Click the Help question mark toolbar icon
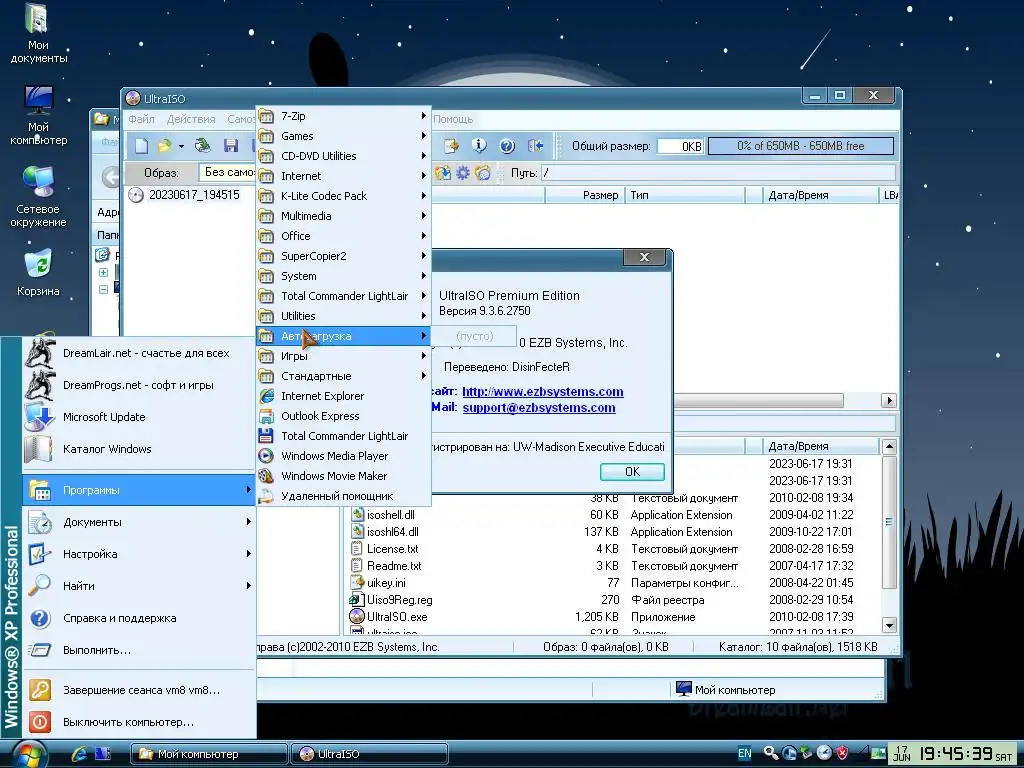Viewport: 1024px width, 768px height. click(x=507, y=146)
